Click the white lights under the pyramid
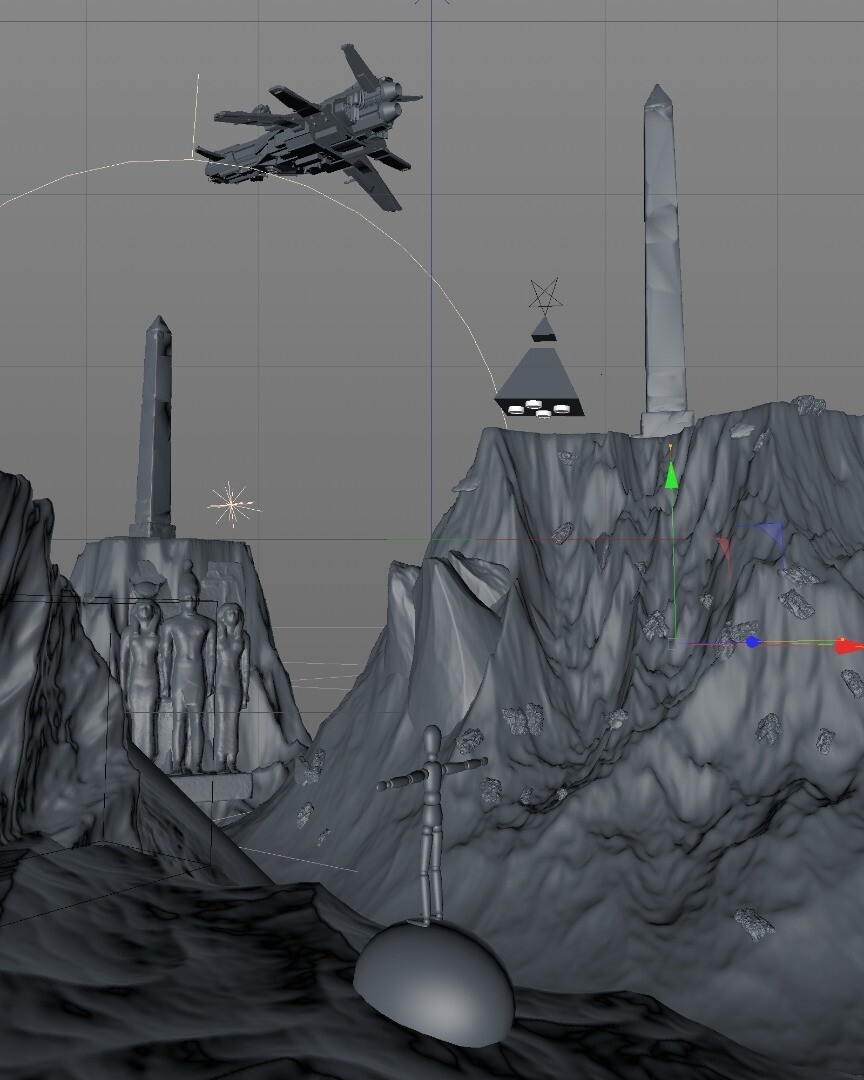The width and height of the screenshot is (864, 1080). [540, 409]
